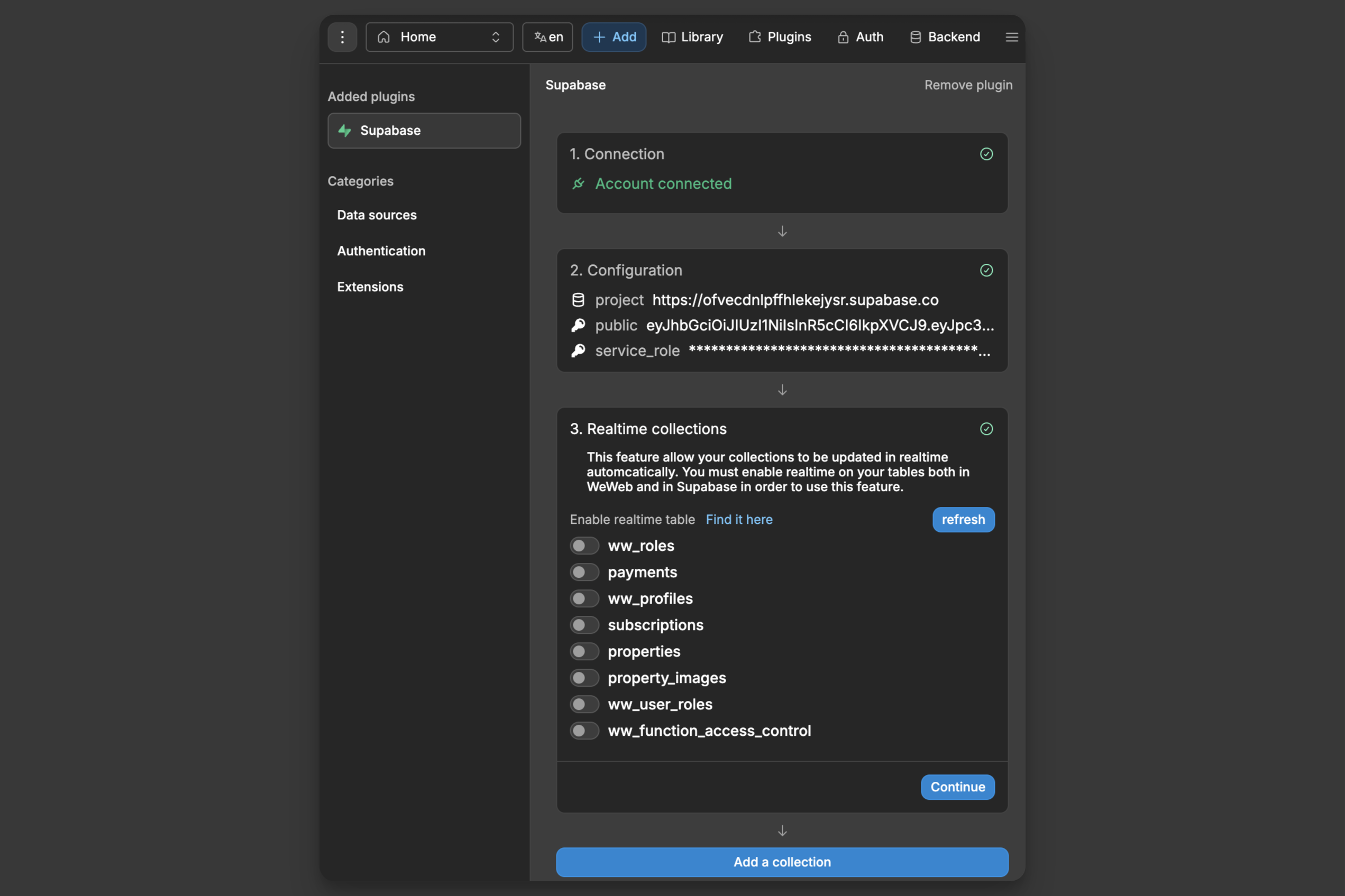The height and width of the screenshot is (896, 1345).
Task: Click the public key eyJhbGci value
Action: coord(820,325)
